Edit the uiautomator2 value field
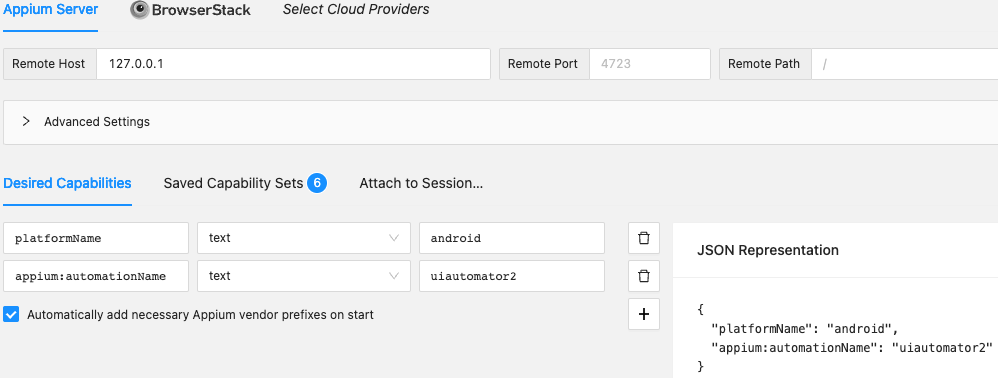The image size is (998, 378). [512, 276]
